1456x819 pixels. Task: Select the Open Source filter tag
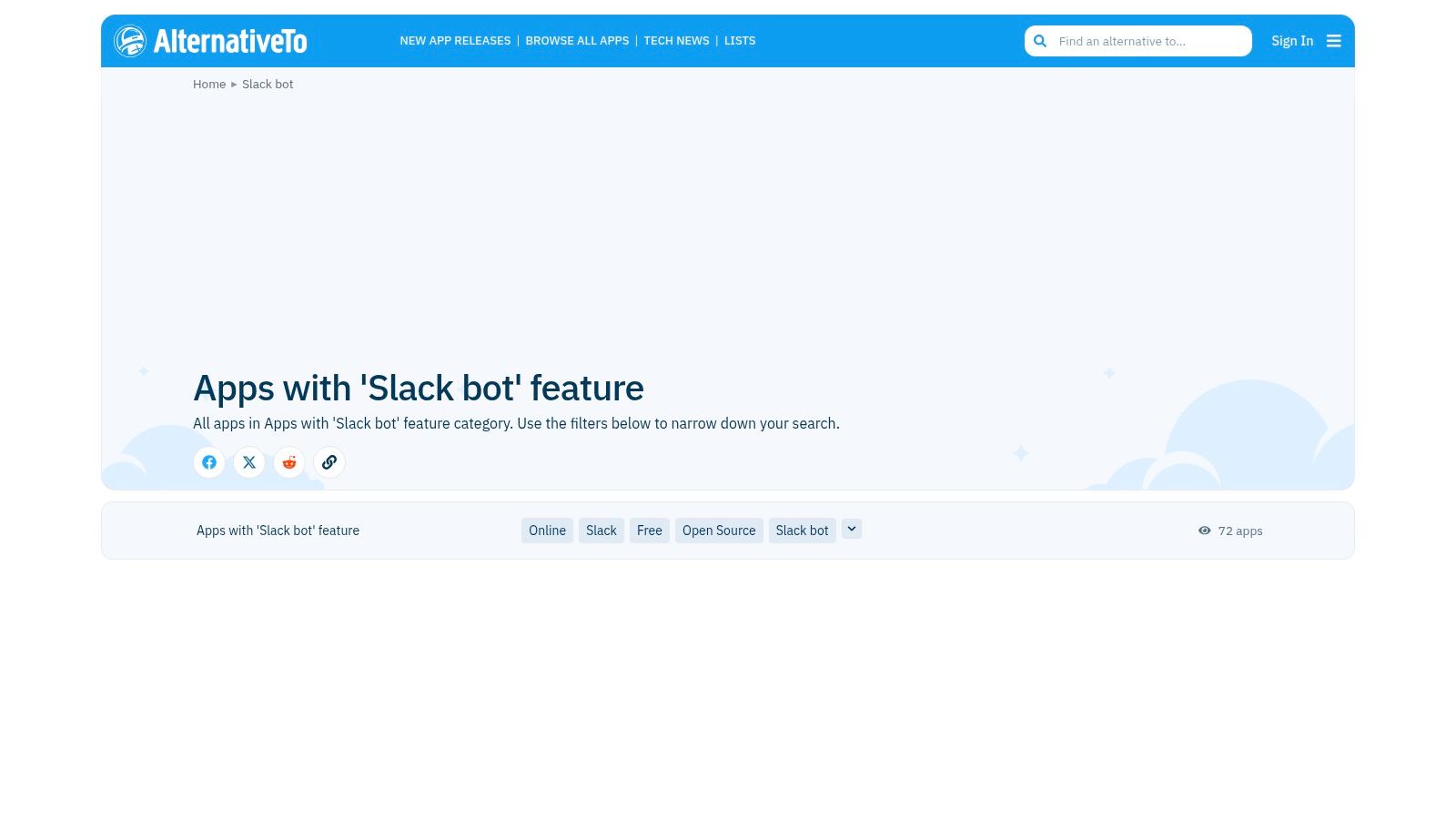[719, 531]
